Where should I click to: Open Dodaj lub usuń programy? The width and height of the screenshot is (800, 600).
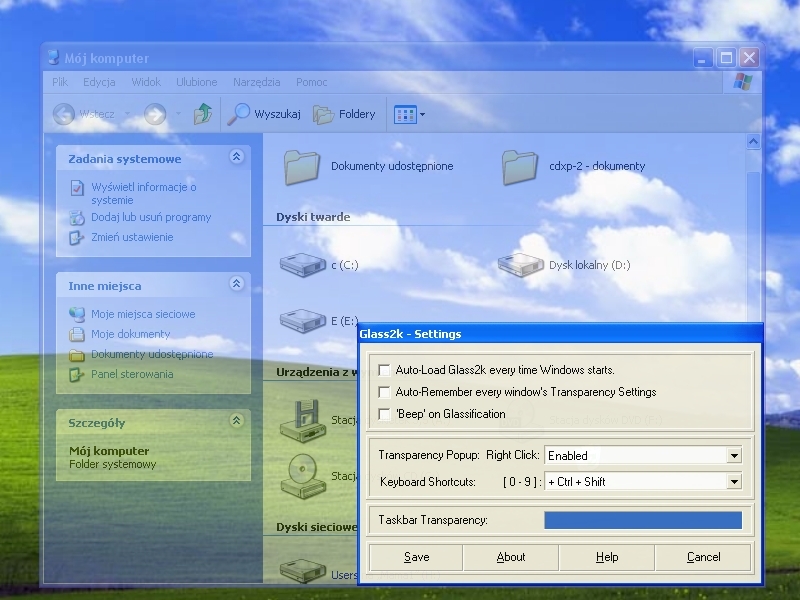point(151,217)
